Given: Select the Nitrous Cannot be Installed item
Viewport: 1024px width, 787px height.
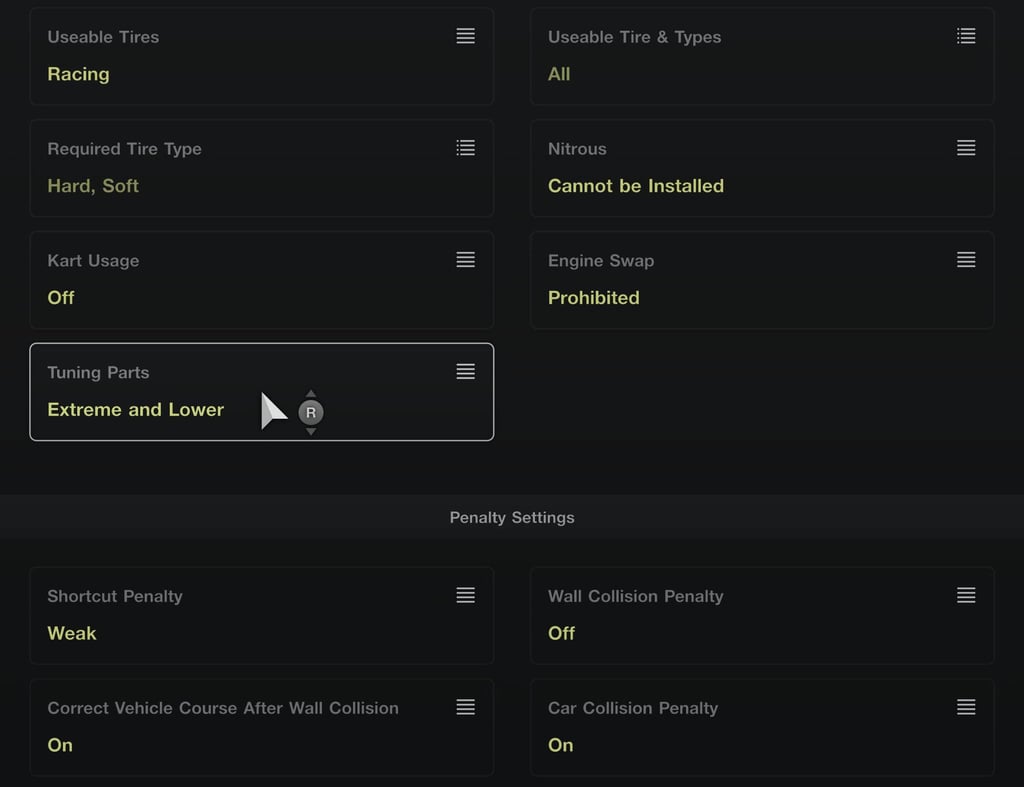Looking at the screenshot, I should [x=635, y=186].
